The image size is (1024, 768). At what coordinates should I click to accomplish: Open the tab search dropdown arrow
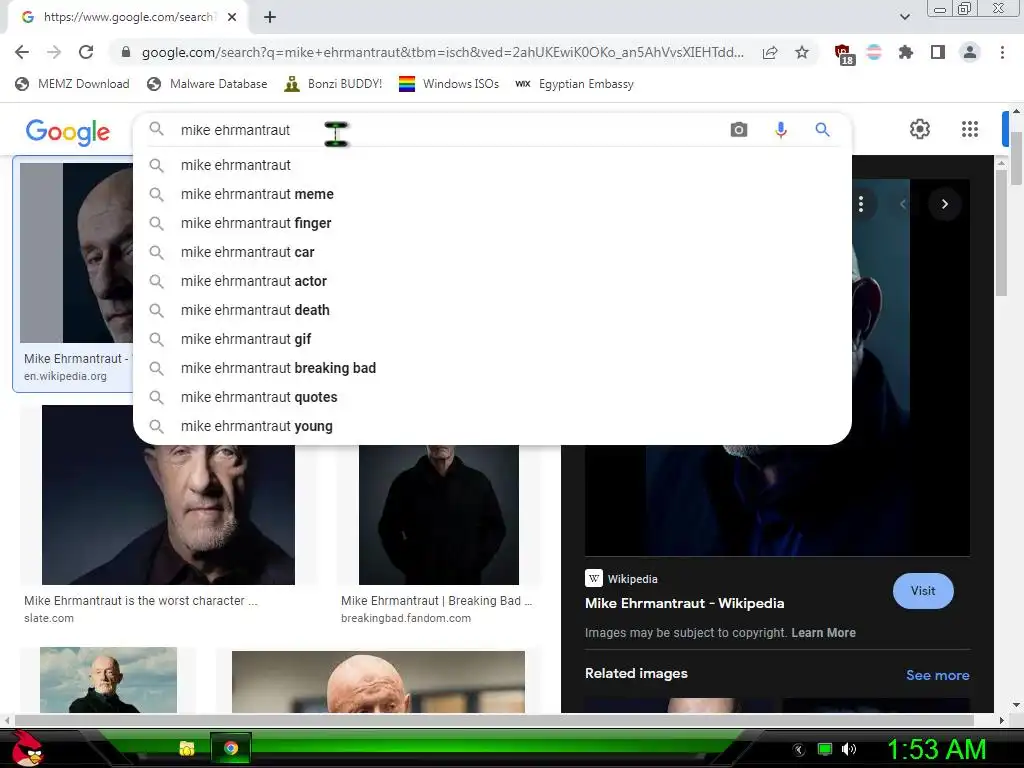coord(904,17)
